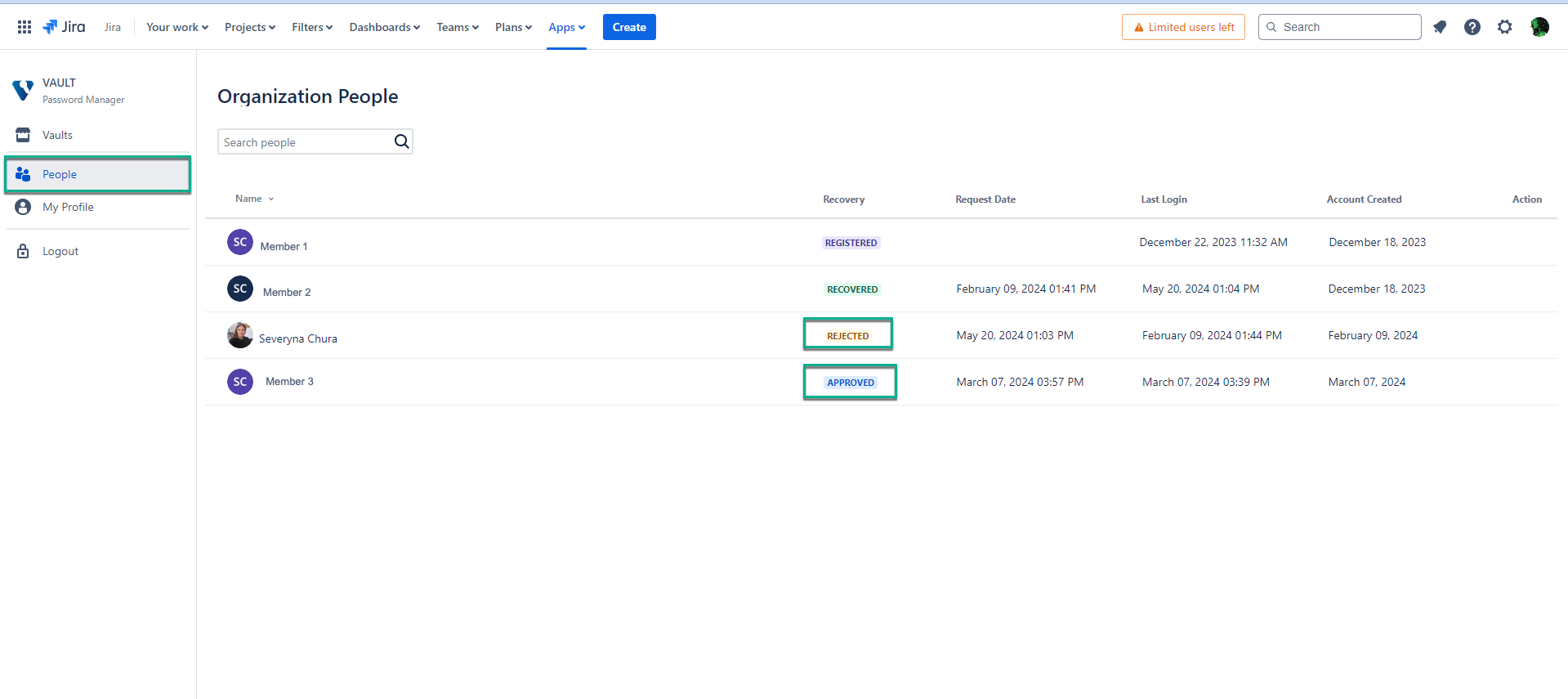1568x699 pixels.
Task: Open the Jira app switcher grid
Action: point(25,27)
